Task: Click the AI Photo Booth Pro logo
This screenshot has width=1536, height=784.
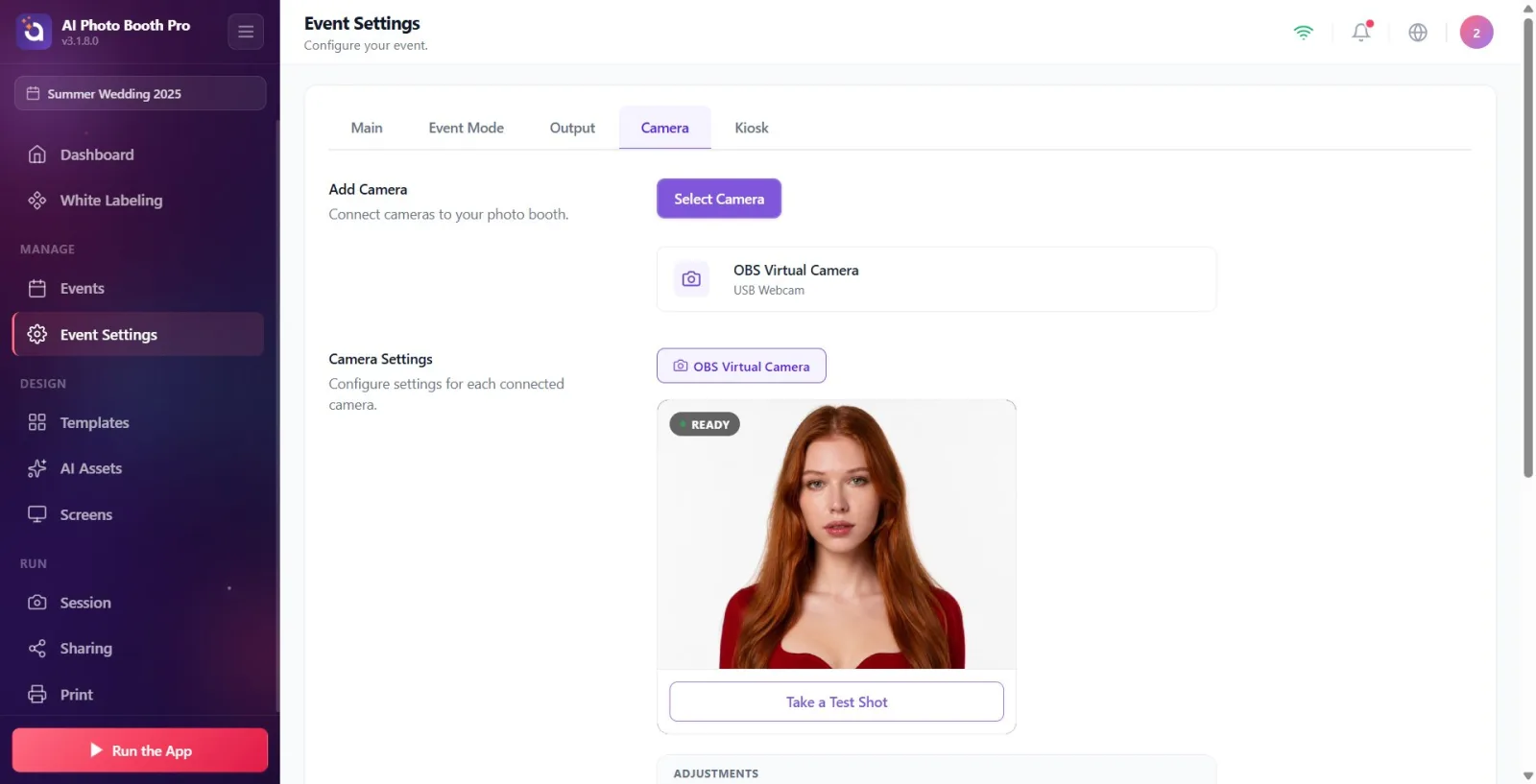Action: (x=34, y=32)
